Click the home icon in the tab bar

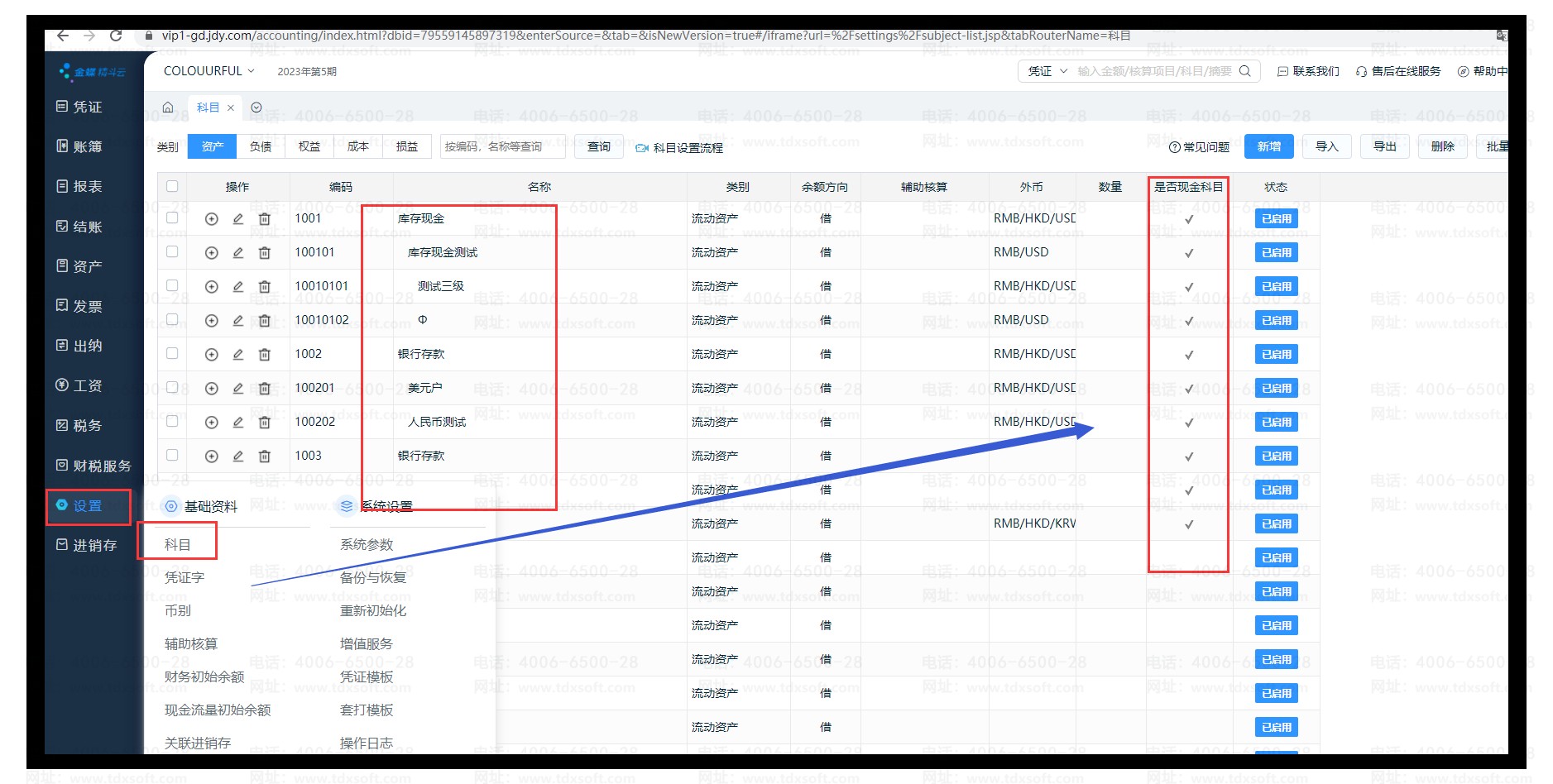(168, 108)
